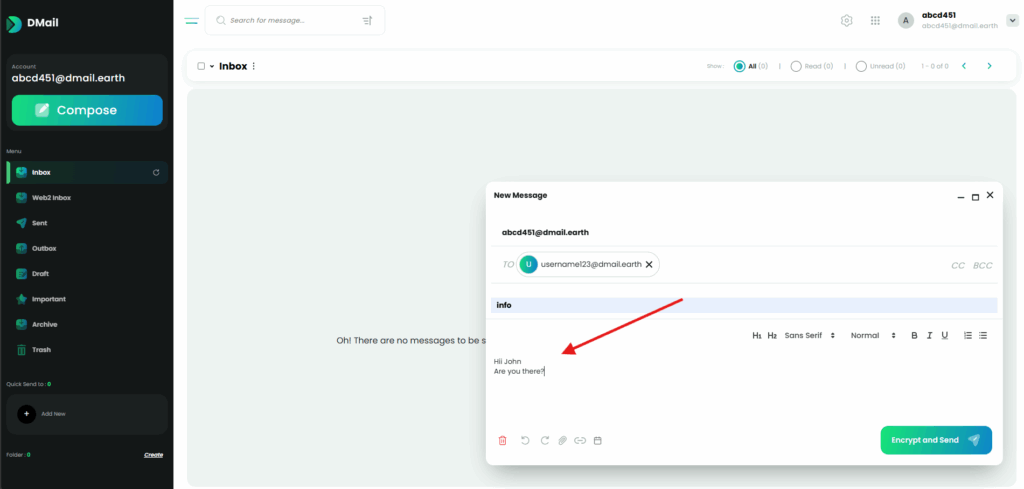
Task: Delete the draft using red trash icon
Action: click(502, 440)
